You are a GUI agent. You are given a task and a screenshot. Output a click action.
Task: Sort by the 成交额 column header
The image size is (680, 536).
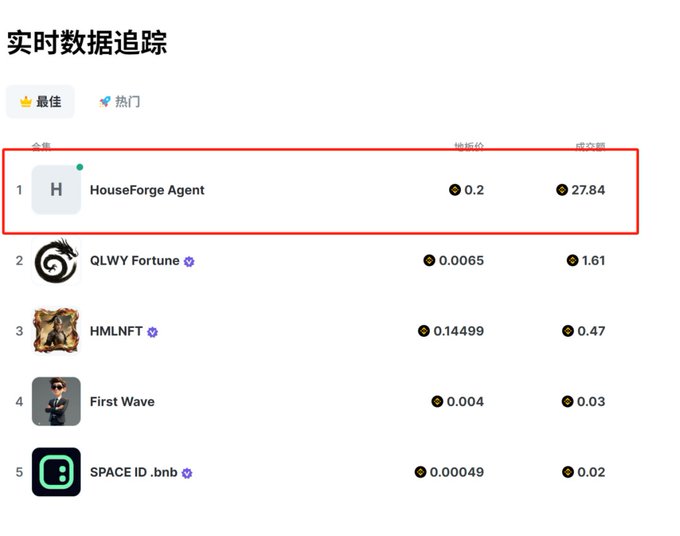click(589, 146)
